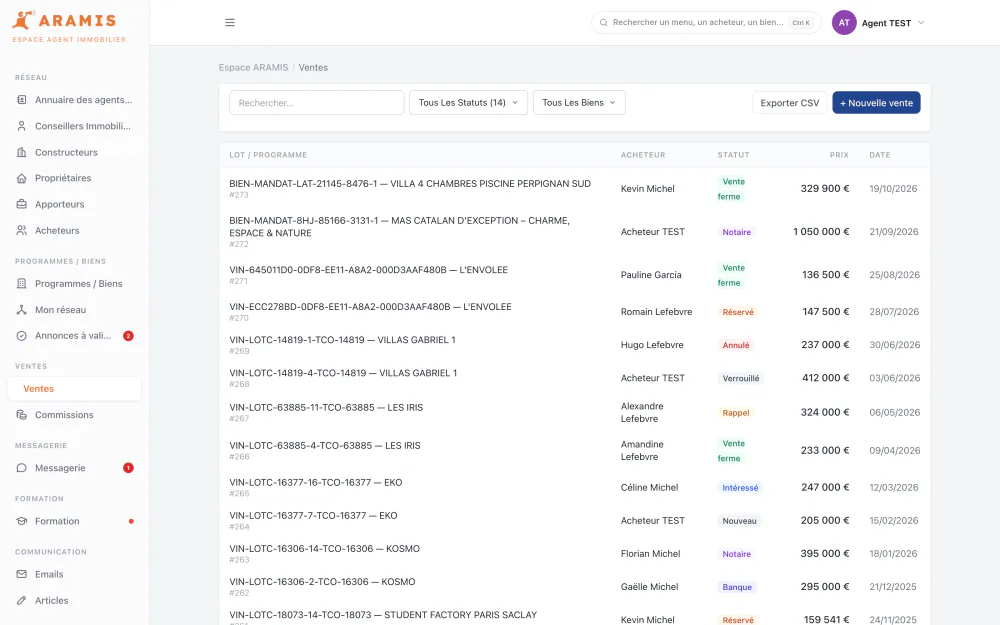Sort by the DATE column header
Image resolution: width=1000 pixels, height=625 pixels.
pos(879,155)
